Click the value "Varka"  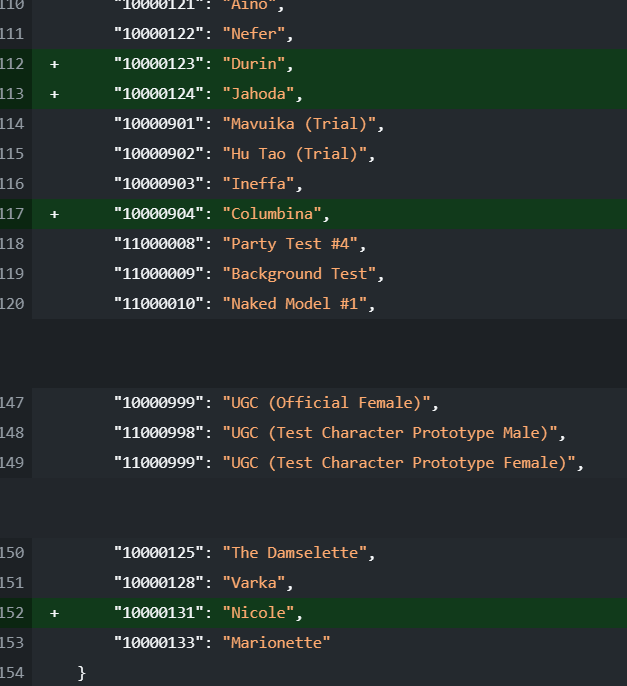[254, 583]
